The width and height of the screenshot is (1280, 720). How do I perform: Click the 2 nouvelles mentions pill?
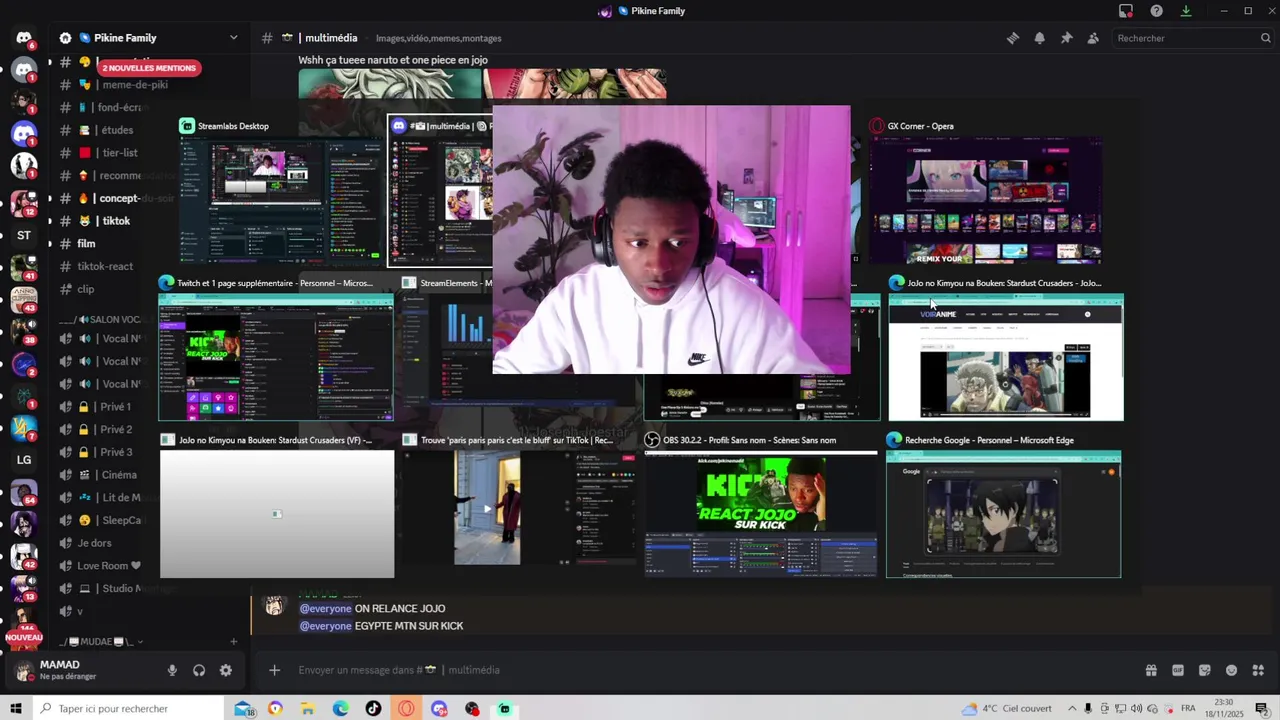[149, 68]
